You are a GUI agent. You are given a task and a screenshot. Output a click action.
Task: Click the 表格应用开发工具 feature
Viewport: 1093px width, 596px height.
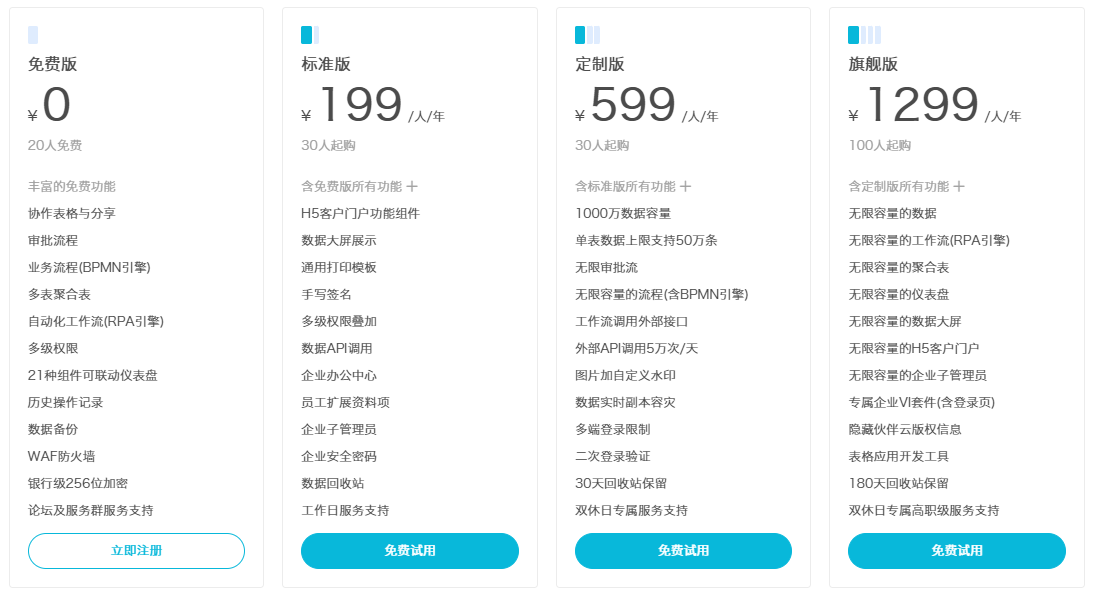point(898,456)
